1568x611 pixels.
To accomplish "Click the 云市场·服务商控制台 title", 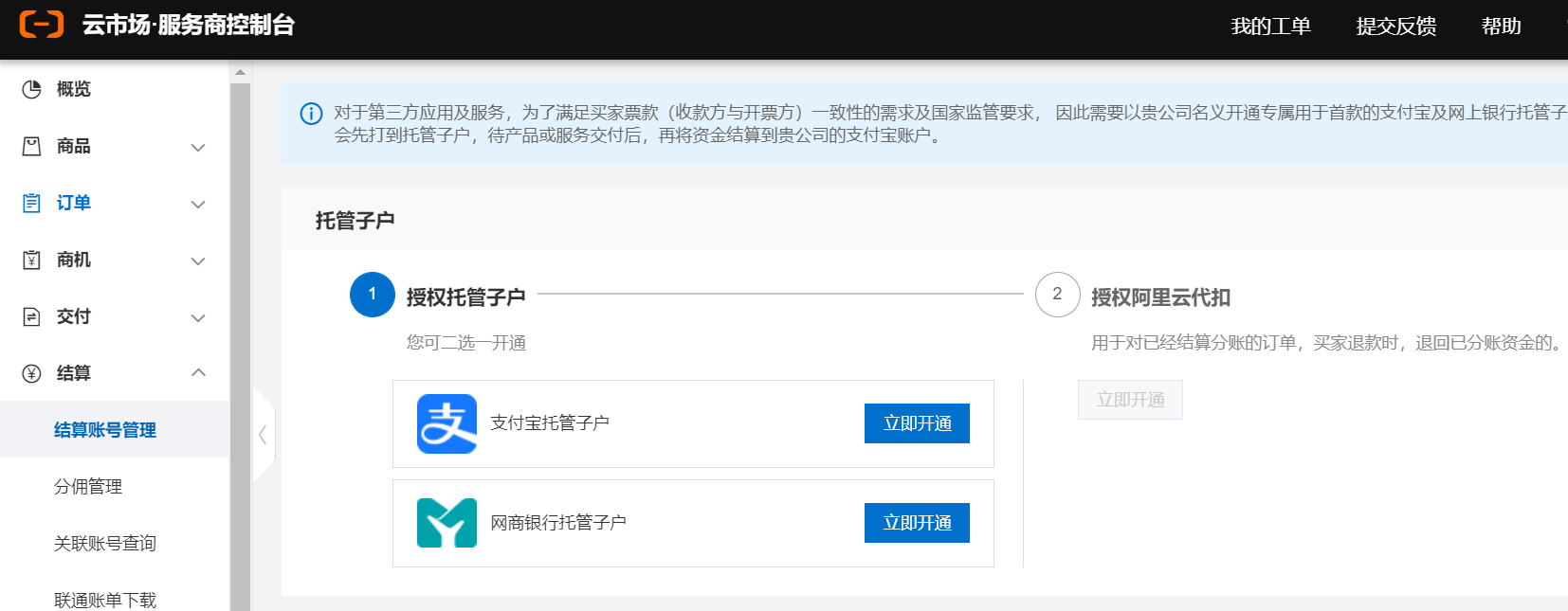I will [189, 25].
